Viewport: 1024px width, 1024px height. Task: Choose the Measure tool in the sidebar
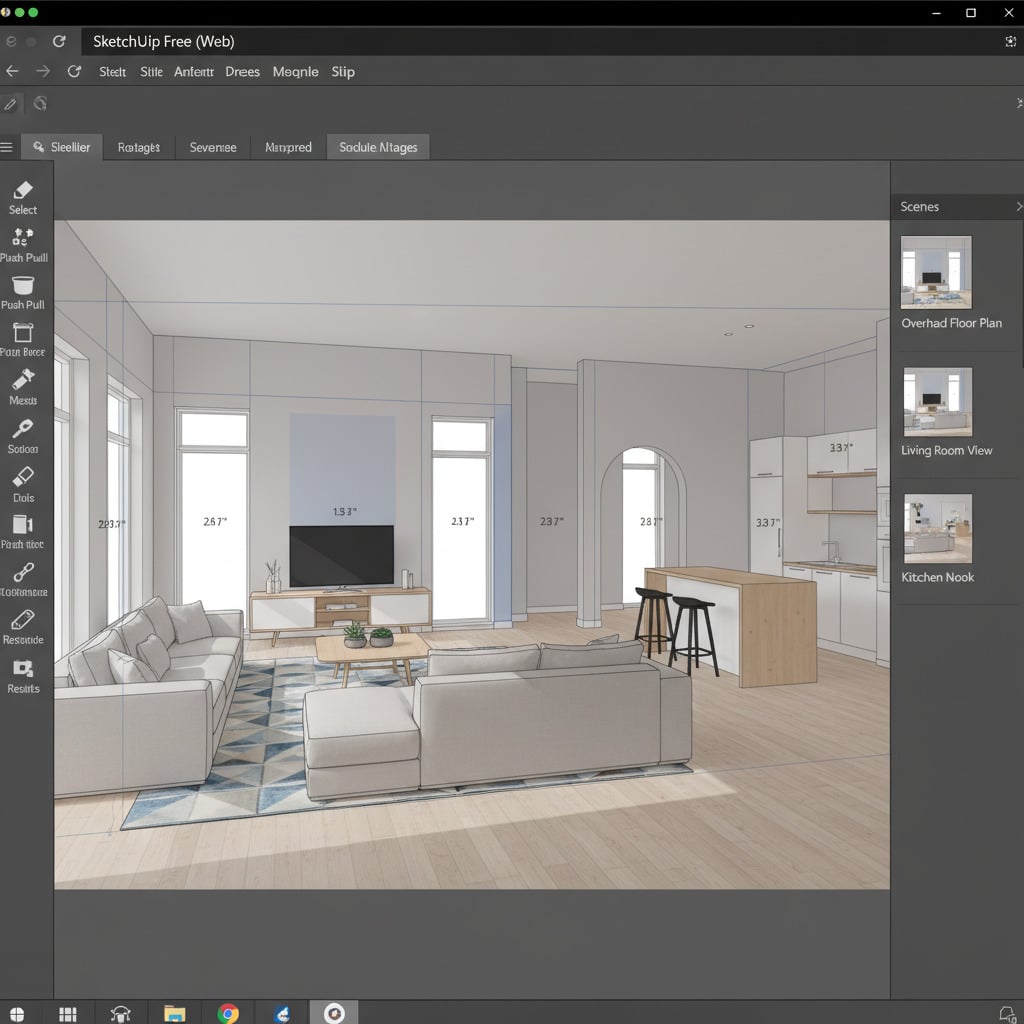point(23,385)
